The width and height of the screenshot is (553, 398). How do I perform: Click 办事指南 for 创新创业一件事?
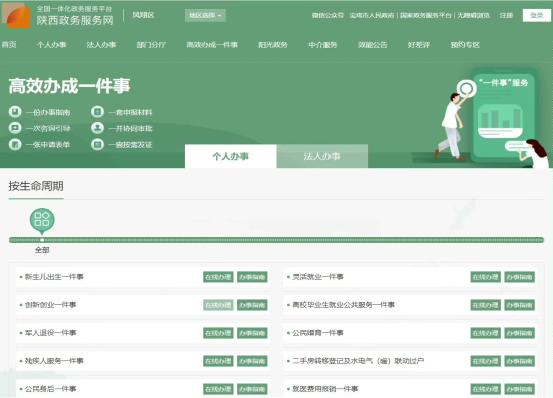[x=252, y=305]
